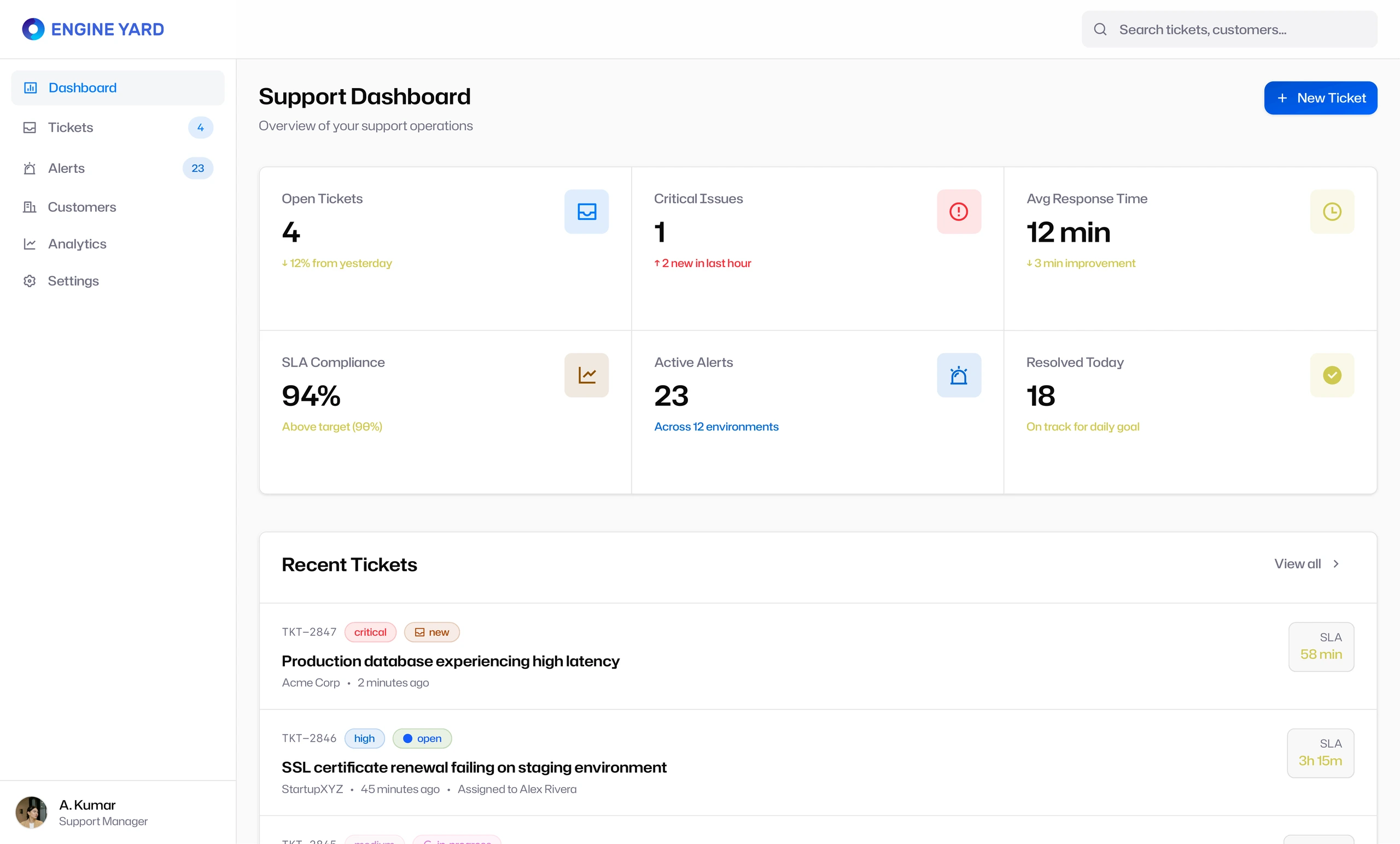Click the Active Alerts siren icon

(x=959, y=375)
